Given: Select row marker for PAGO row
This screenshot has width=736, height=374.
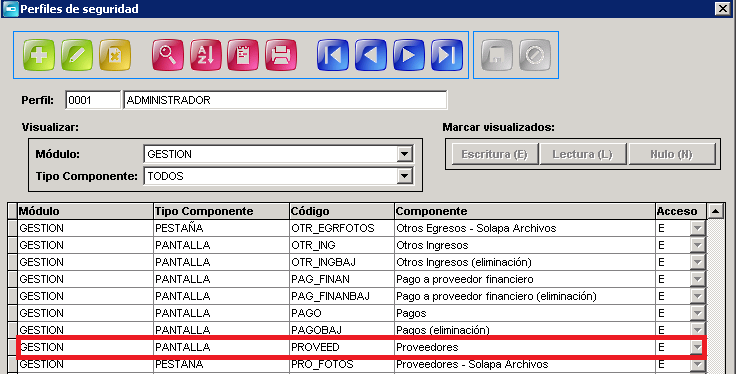Looking at the screenshot, I should click(12, 313).
